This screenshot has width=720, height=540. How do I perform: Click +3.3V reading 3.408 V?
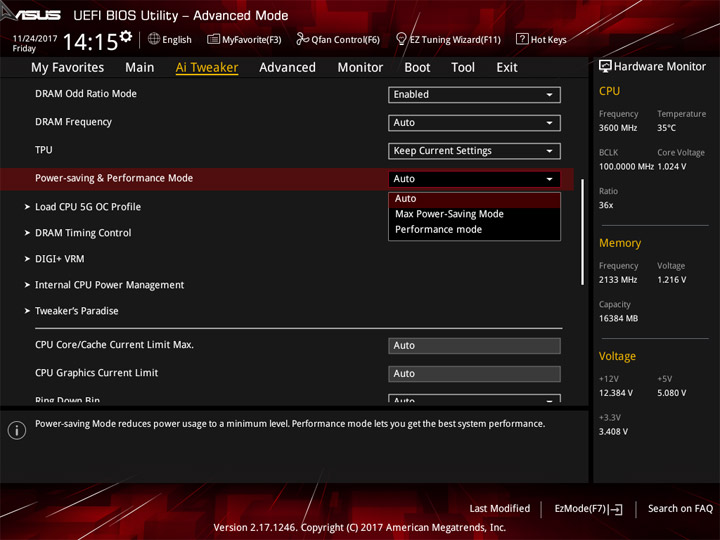point(613,432)
